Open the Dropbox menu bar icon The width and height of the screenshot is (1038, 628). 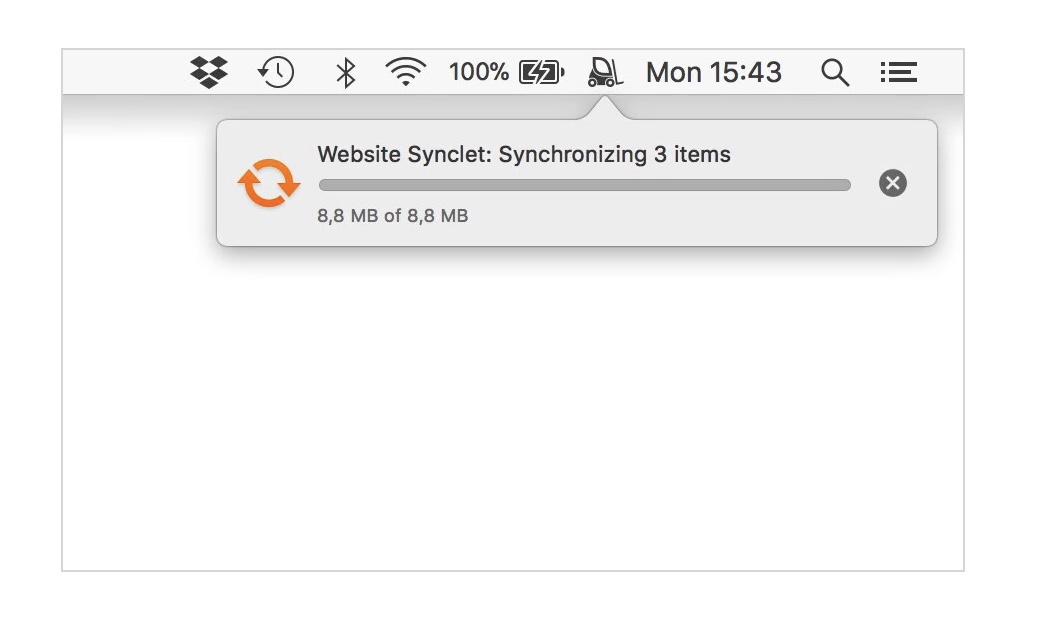[209, 72]
